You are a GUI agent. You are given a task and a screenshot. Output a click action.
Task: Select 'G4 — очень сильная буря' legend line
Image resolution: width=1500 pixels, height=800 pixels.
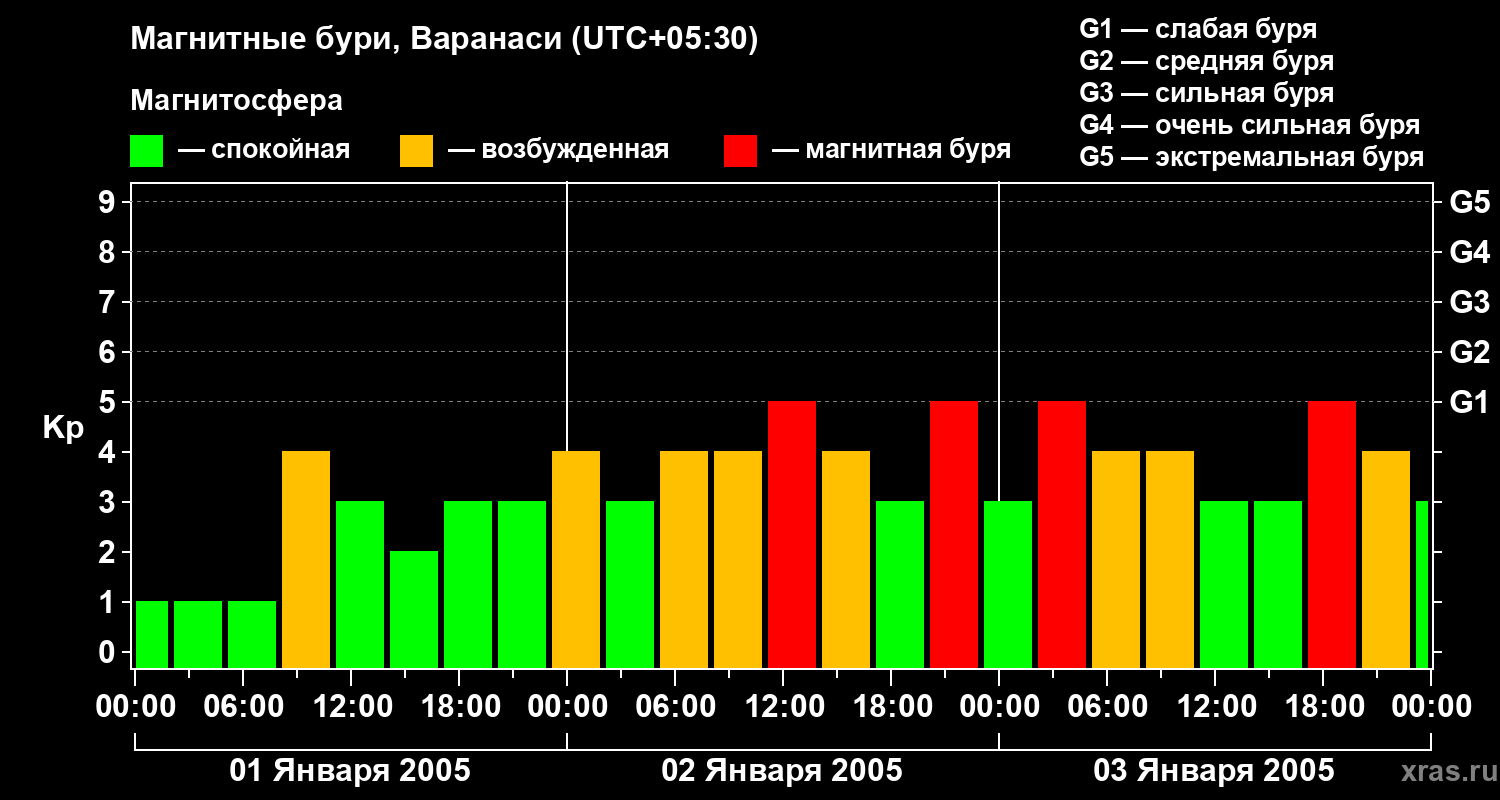(x=1249, y=125)
